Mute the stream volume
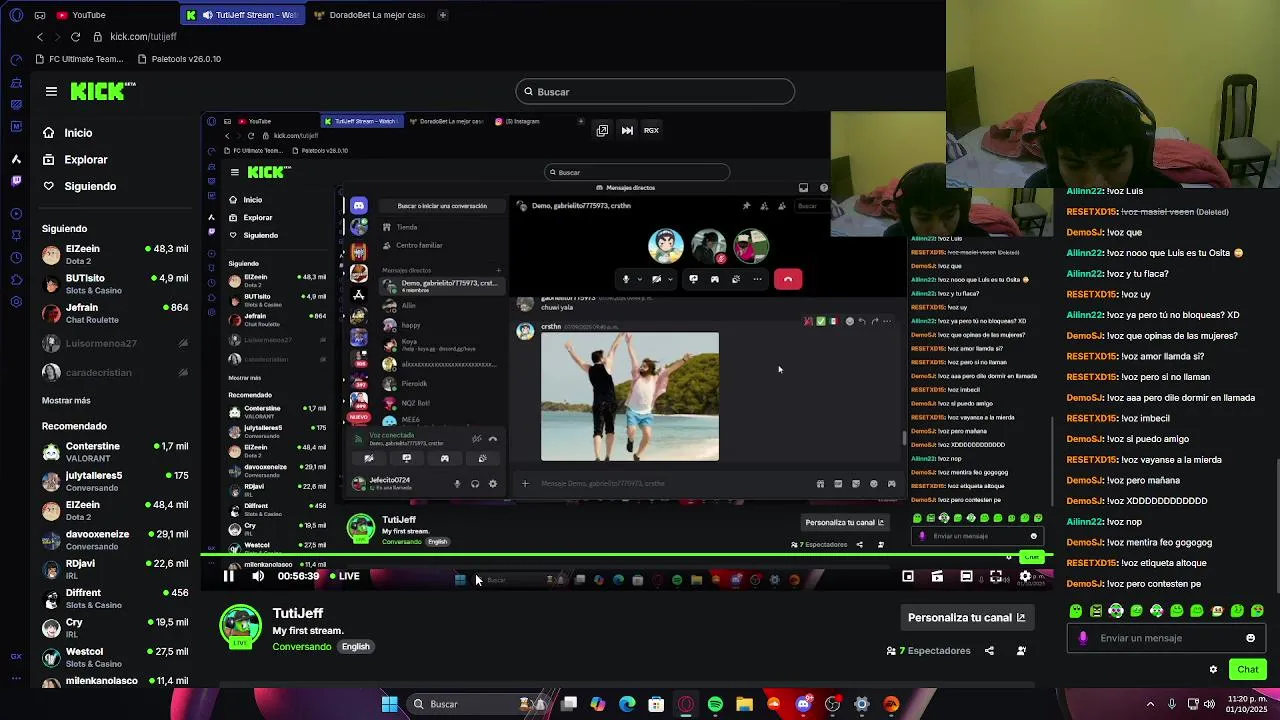Viewport: 1280px width, 720px height. pos(258,576)
